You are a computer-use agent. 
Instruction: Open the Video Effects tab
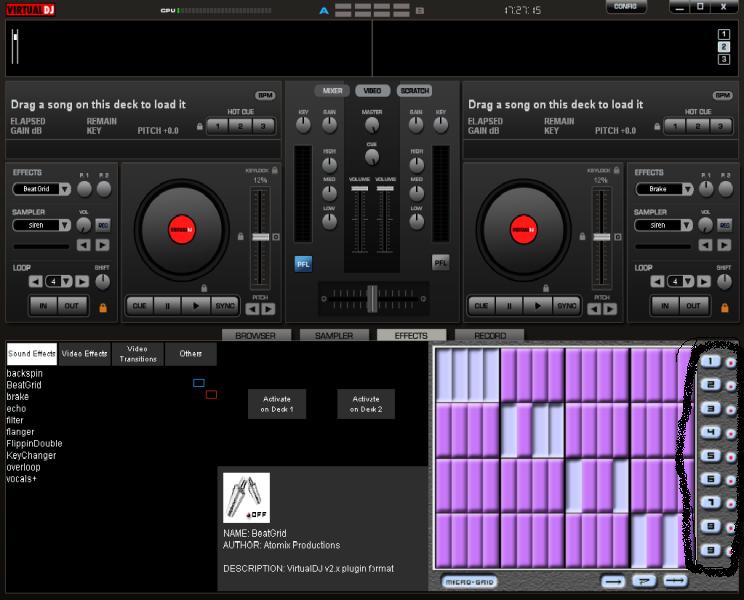pyautogui.click(x=84, y=354)
